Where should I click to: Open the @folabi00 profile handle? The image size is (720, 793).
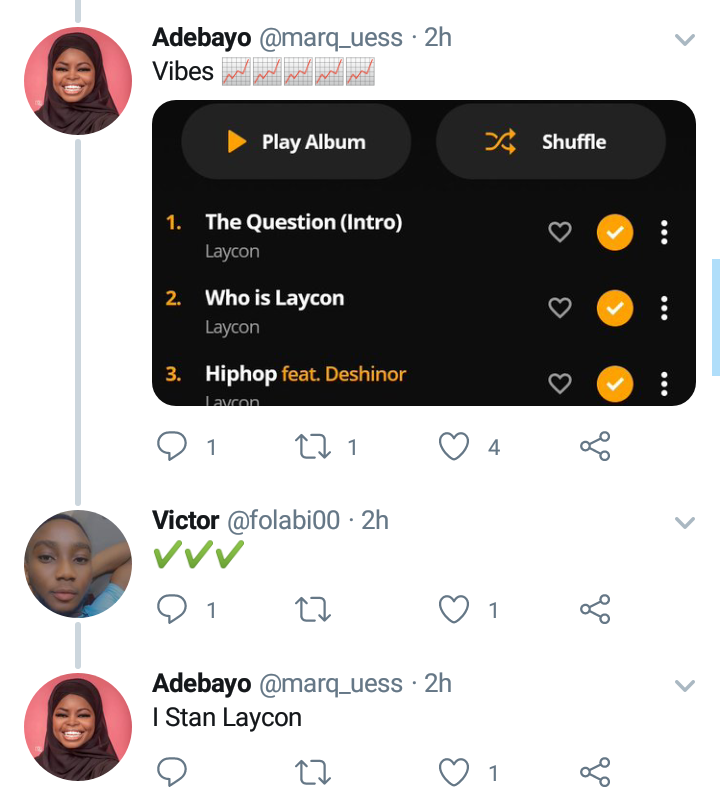(x=284, y=520)
